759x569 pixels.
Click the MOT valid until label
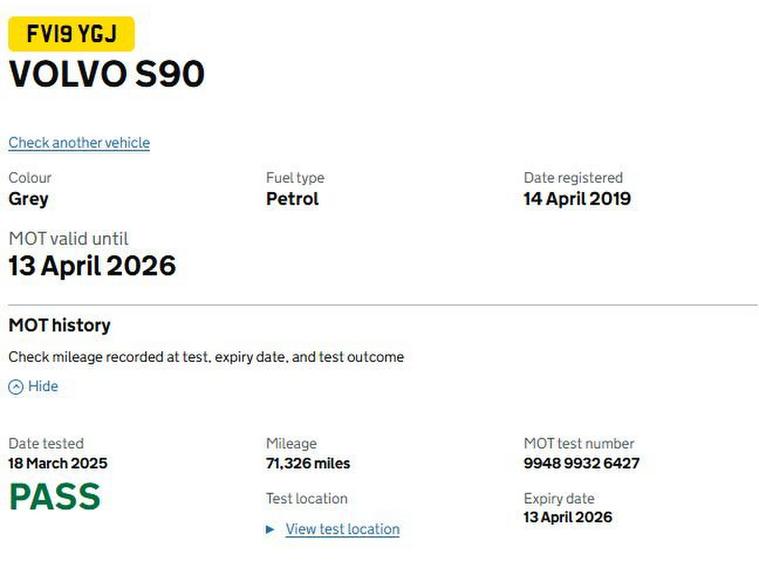click(x=68, y=239)
